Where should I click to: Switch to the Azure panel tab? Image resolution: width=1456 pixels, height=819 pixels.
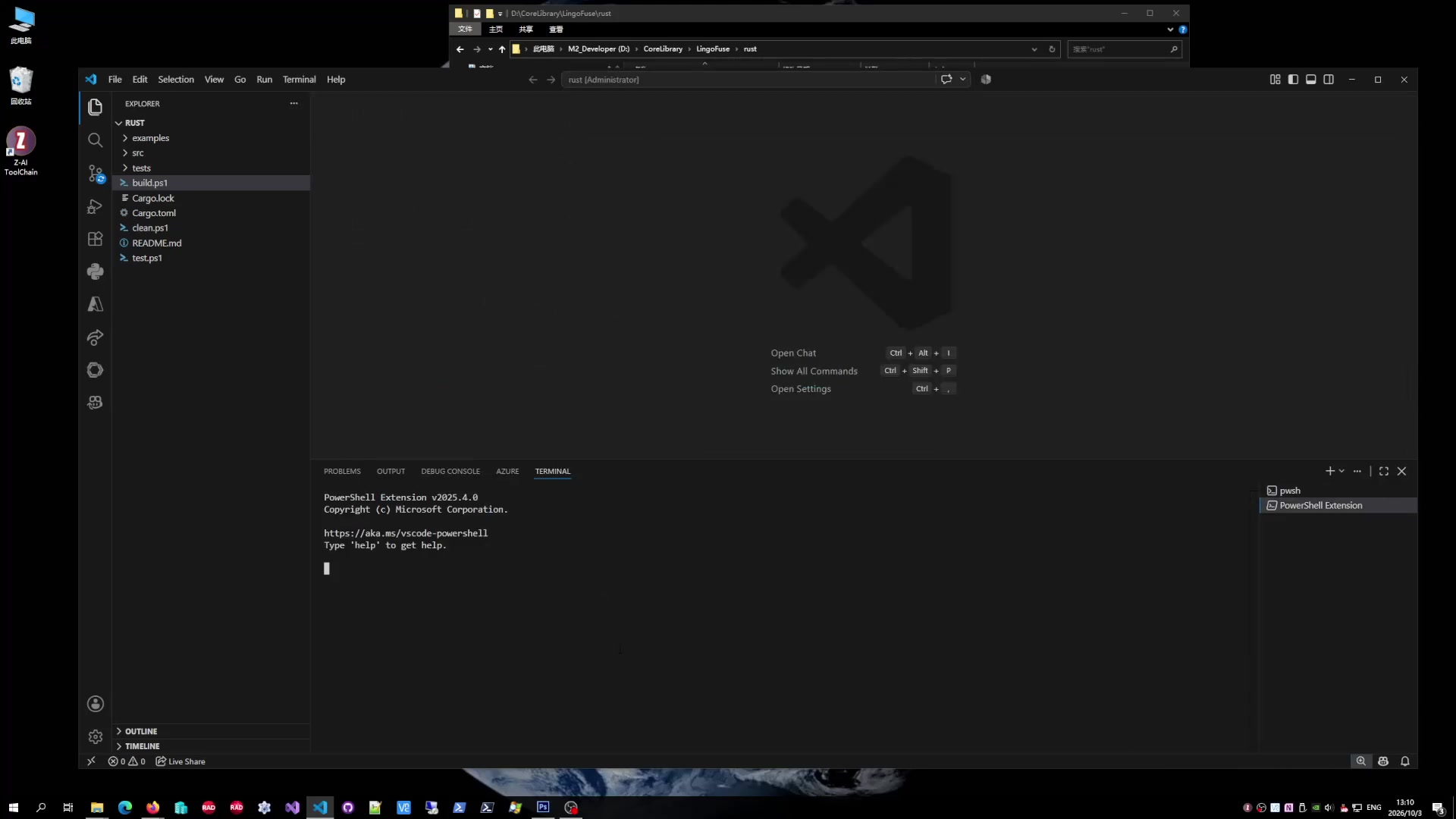tap(507, 471)
